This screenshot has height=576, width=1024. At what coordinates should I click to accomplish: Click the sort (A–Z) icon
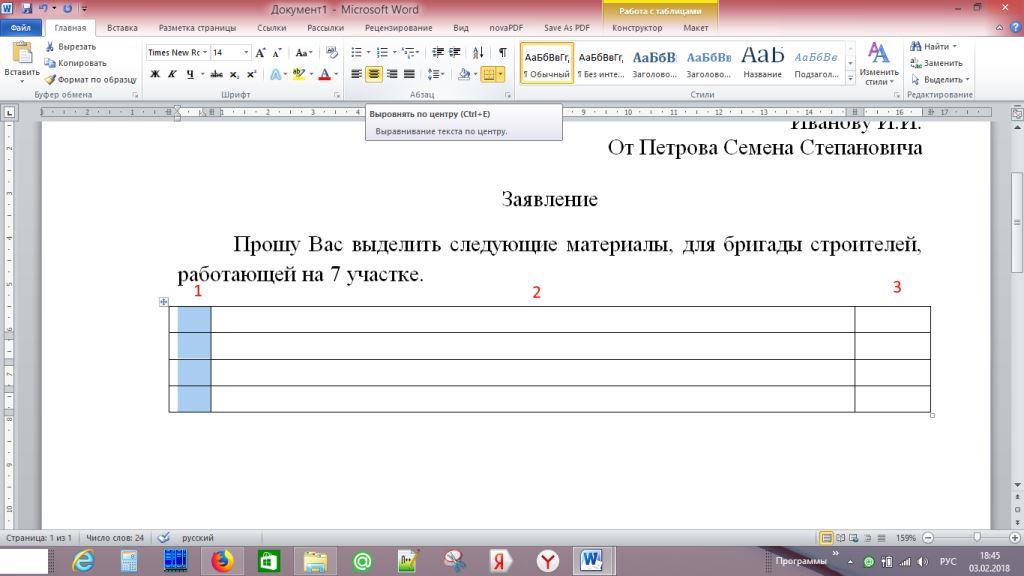[478, 53]
